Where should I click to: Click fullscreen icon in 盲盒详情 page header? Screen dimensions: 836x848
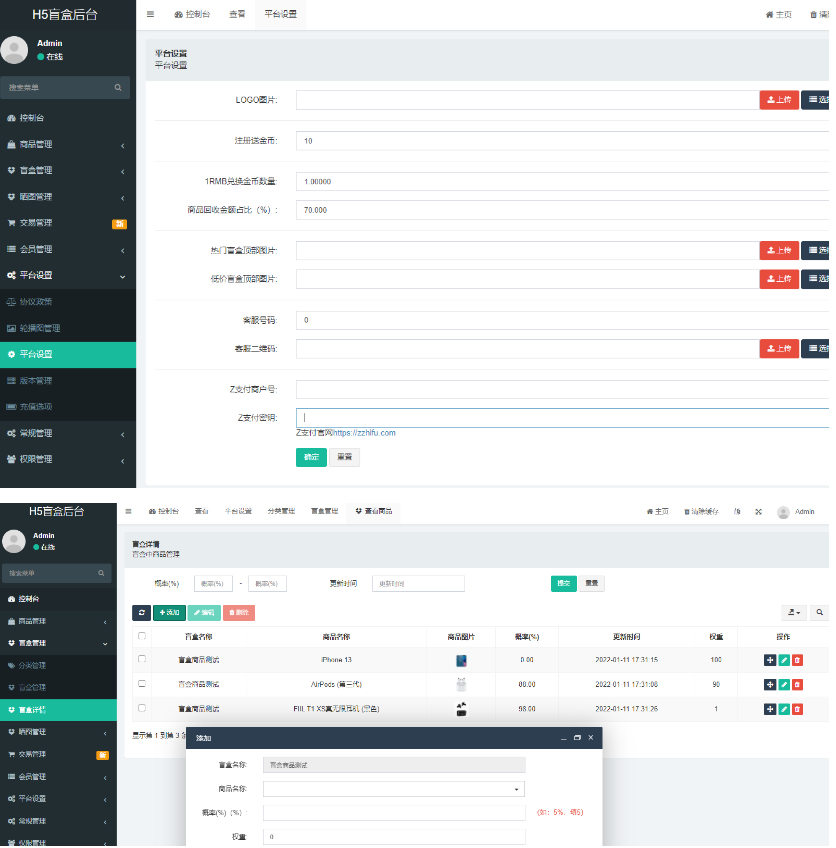(x=759, y=512)
